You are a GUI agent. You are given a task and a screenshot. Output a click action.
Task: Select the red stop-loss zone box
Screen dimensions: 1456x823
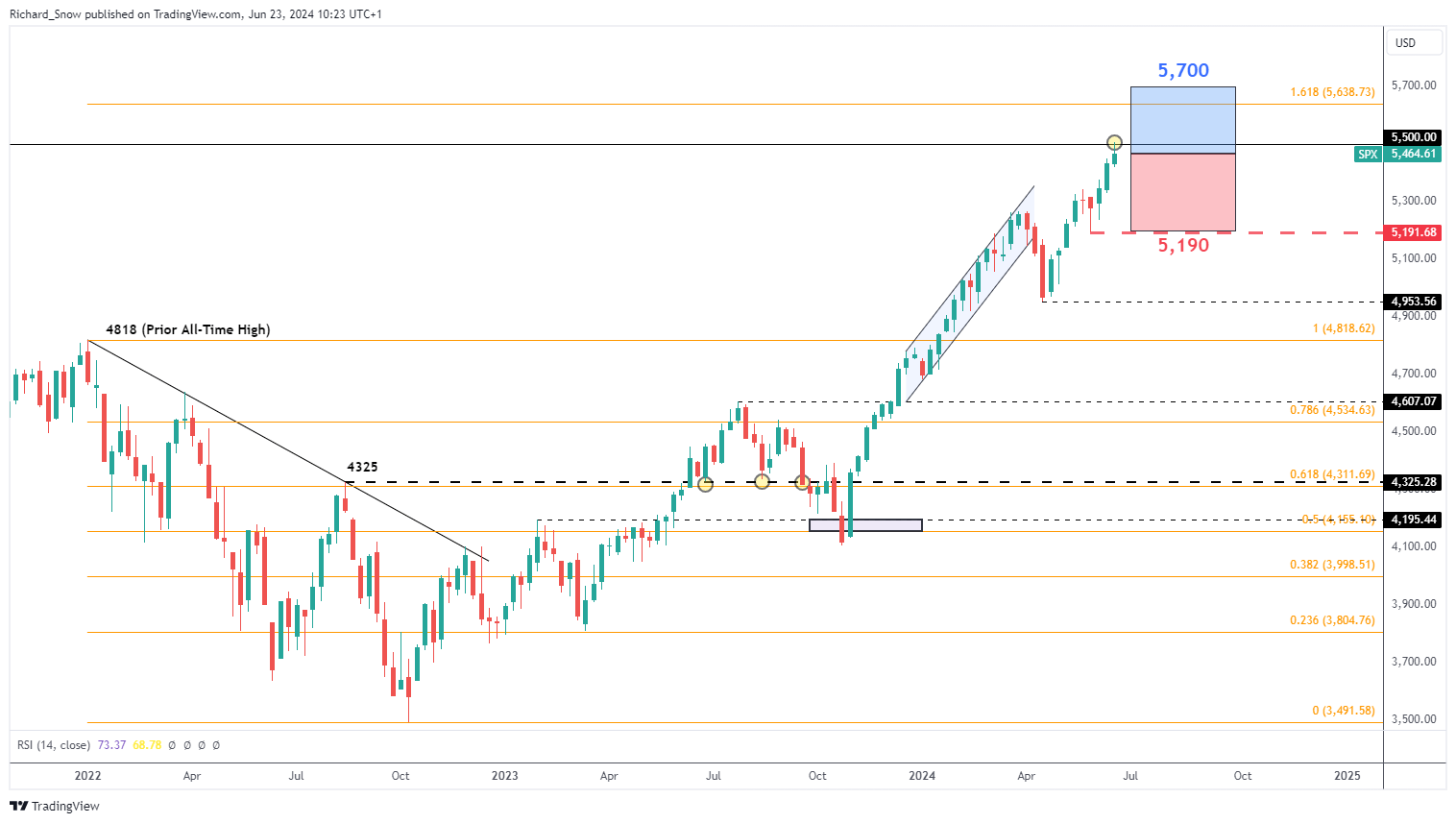1182,192
